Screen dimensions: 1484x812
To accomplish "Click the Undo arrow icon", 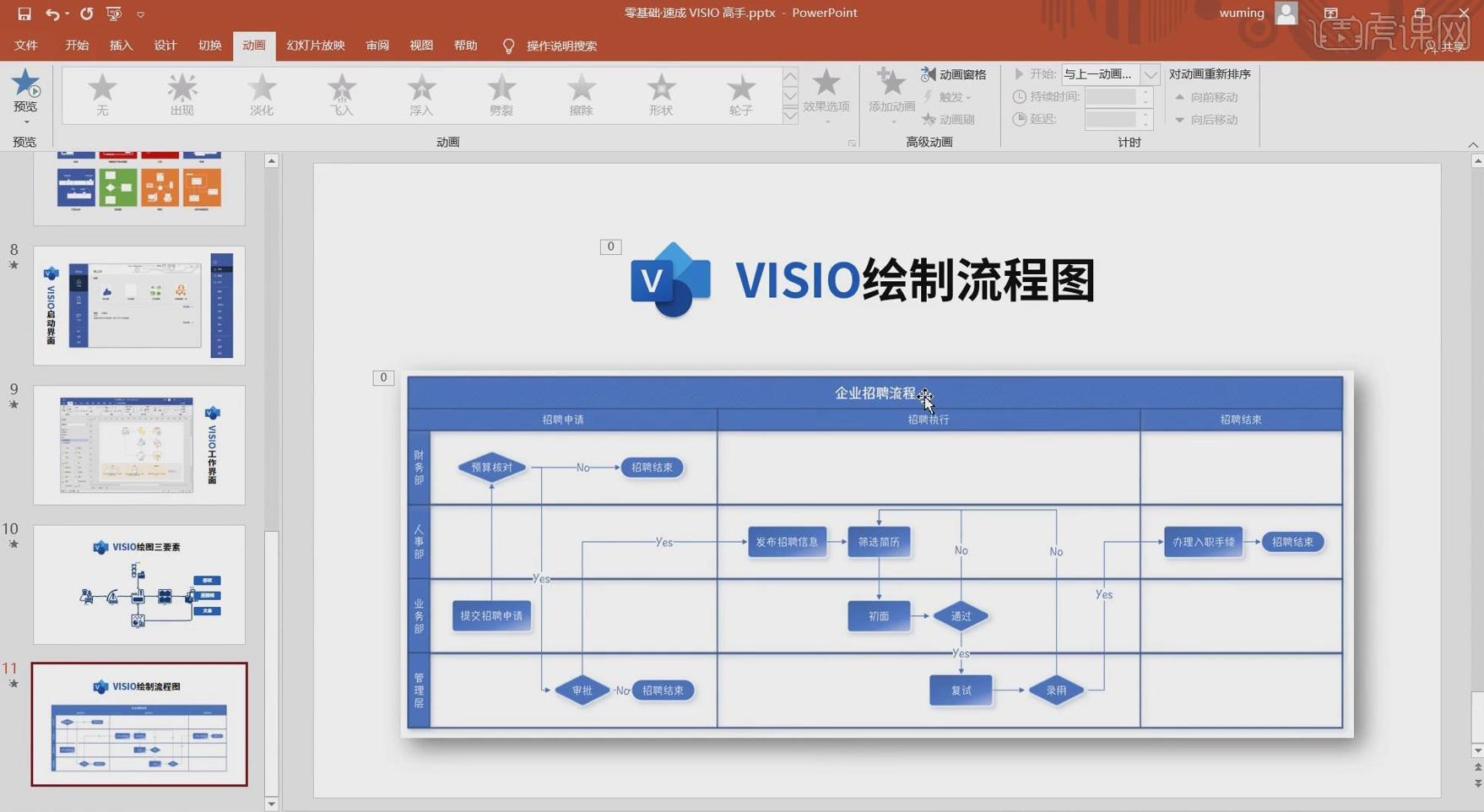I will [52, 14].
